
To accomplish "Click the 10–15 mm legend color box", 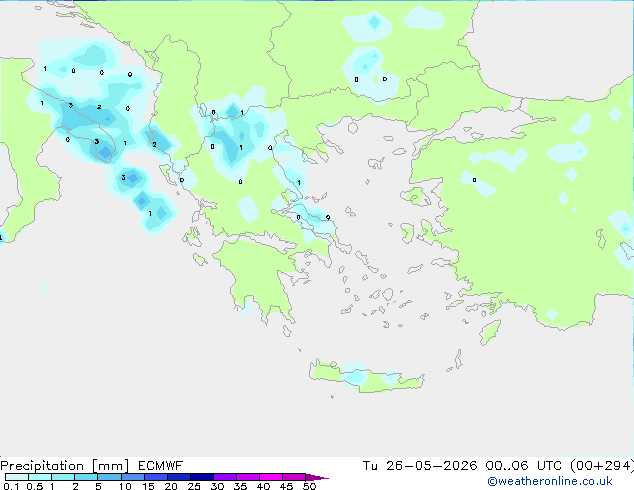I will pyautogui.click(x=132, y=477).
